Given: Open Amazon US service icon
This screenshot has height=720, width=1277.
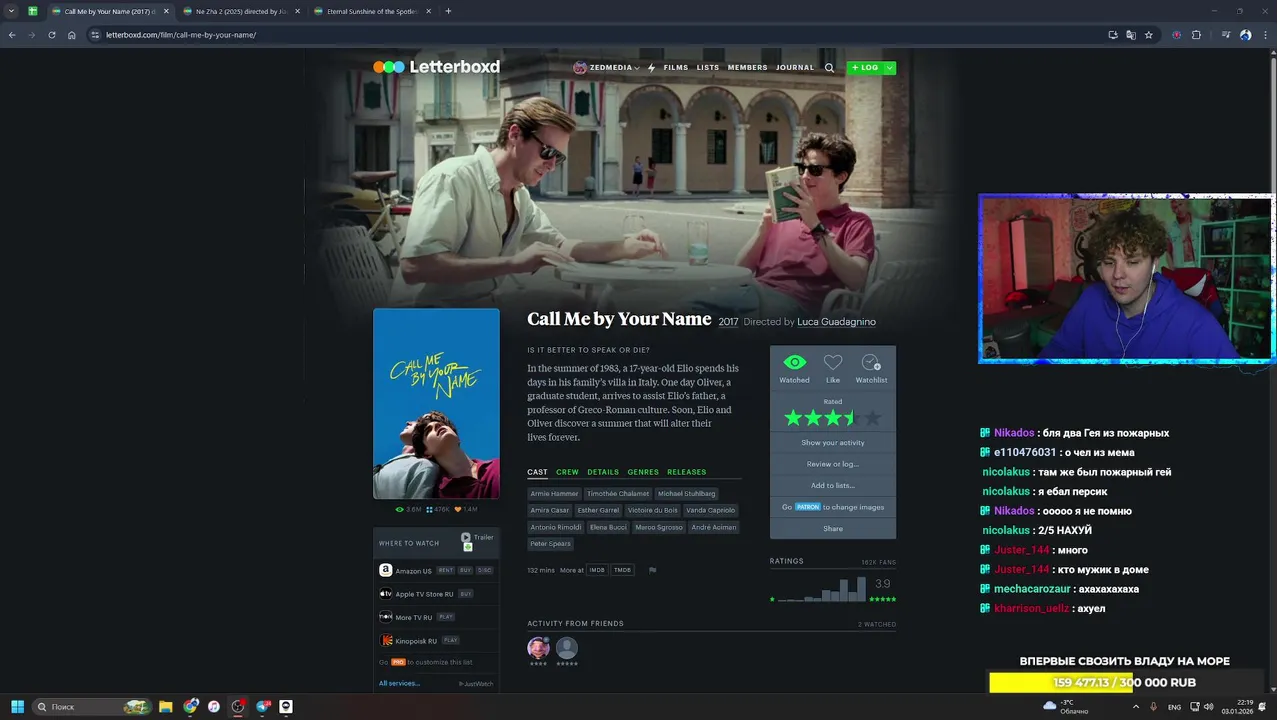Looking at the screenshot, I should (x=386, y=570).
